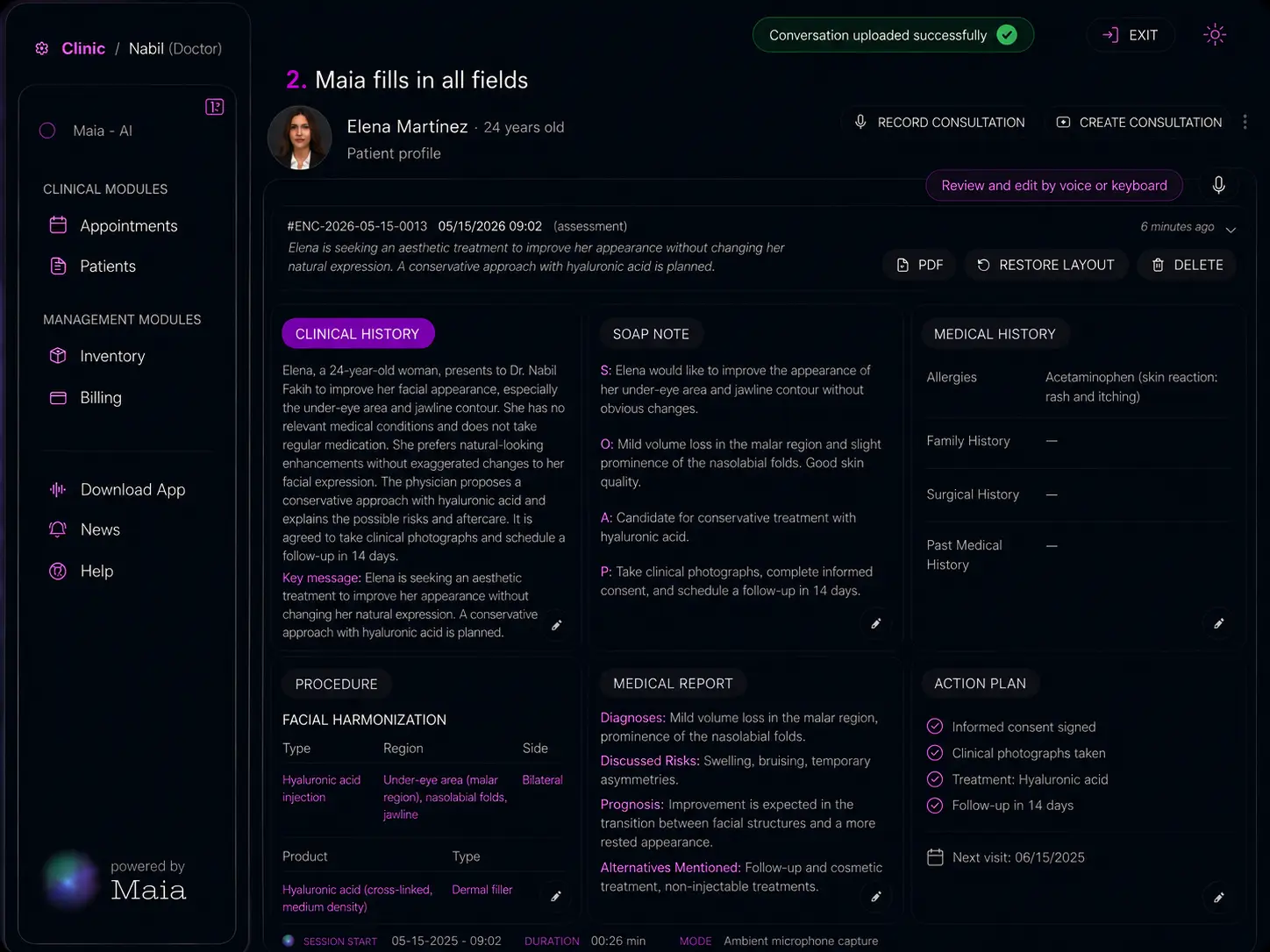Click encounter ID #ENC-2026-05-15-0013
1270x952 pixels.
[357, 226]
